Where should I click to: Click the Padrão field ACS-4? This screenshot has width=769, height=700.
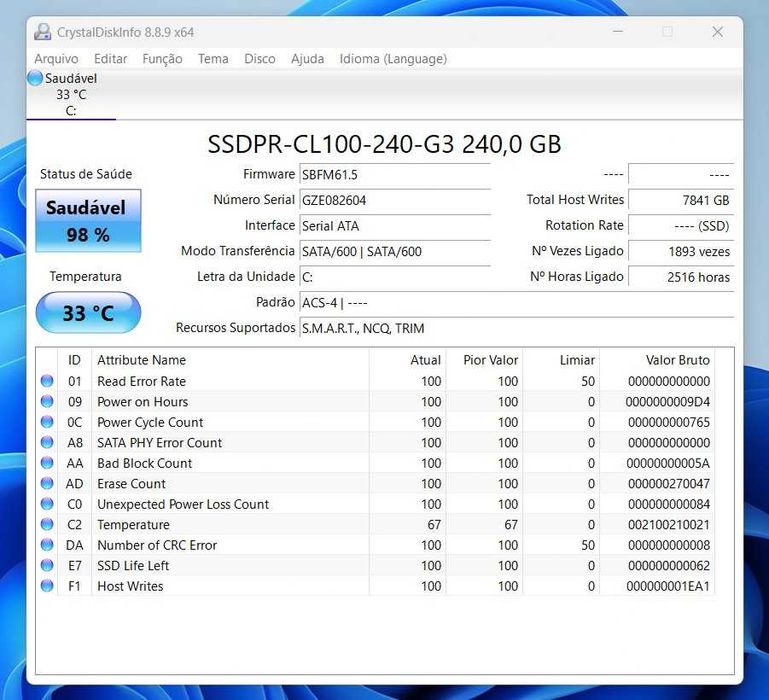[x=516, y=303]
